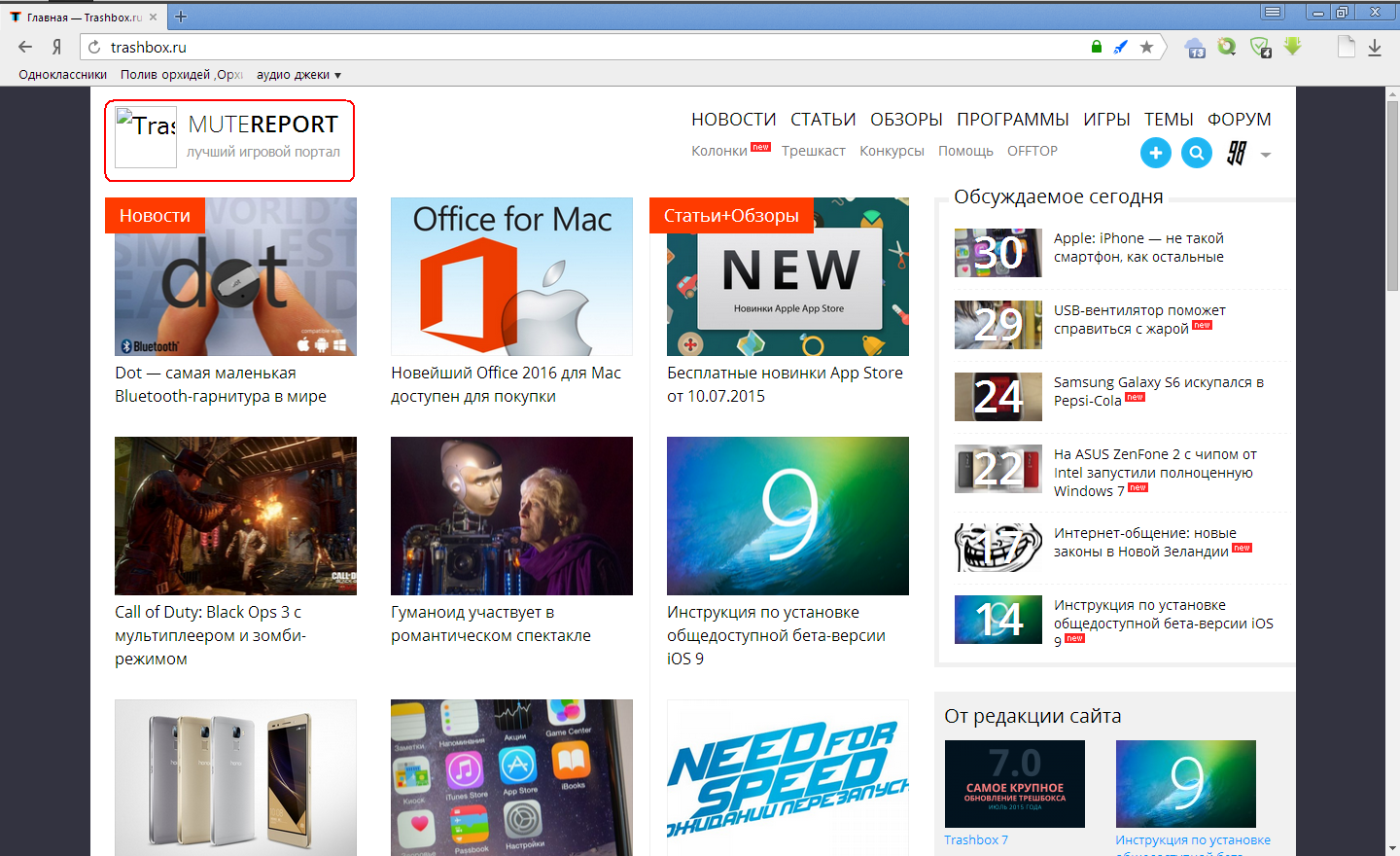This screenshot has height=856, width=1400.
Task: Open the Yandex 'Я' home button
Action: [x=56, y=47]
